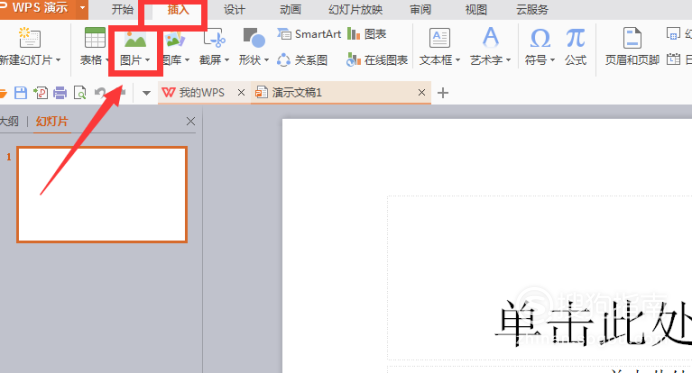Switch to the 设计 ribbon tab
Image resolution: width=692 pixels, height=373 pixels.
(x=234, y=9)
